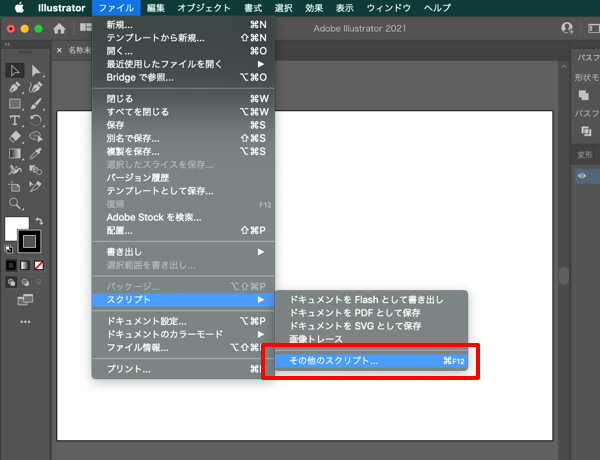Collapse the toolbar double-arrow
The height and width of the screenshot is (460, 600).
click(7, 44)
